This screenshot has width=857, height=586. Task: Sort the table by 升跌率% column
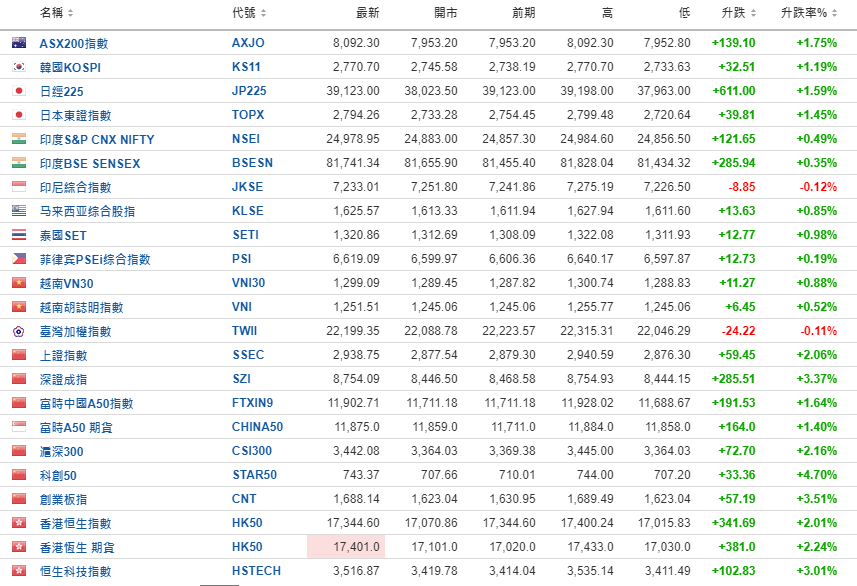(809, 13)
